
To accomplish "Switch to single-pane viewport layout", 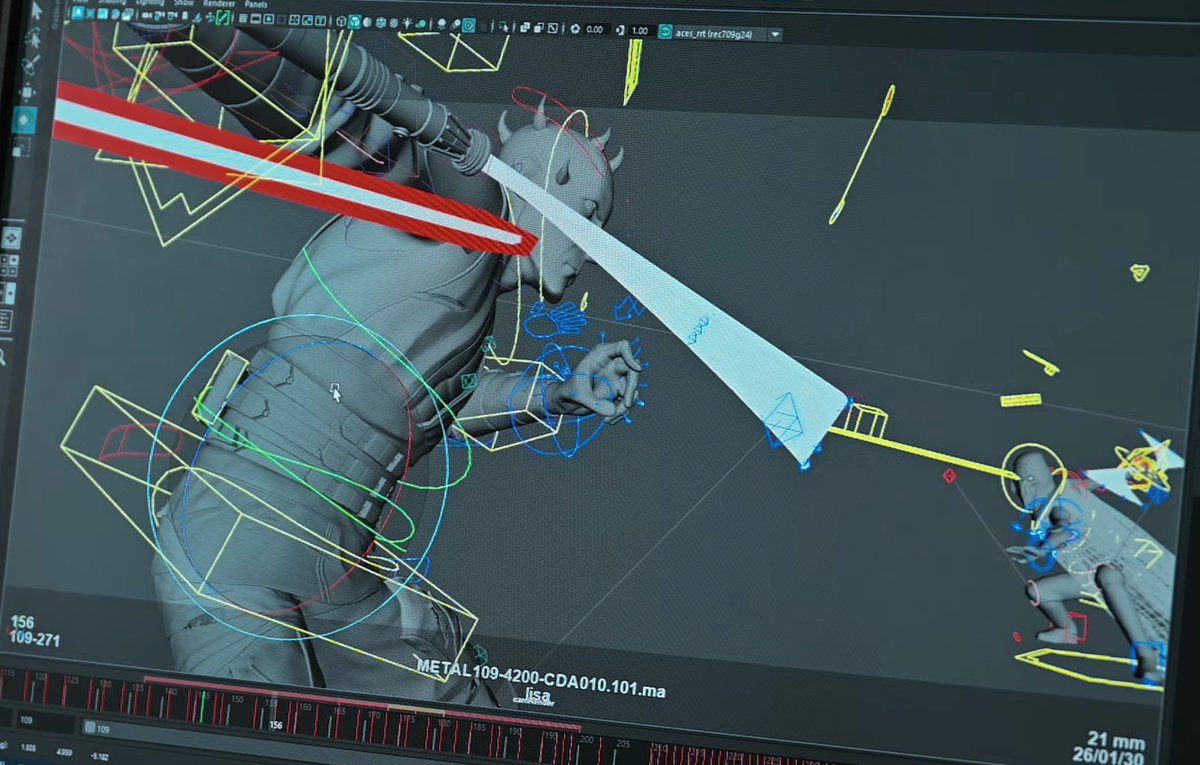I will click(11, 238).
